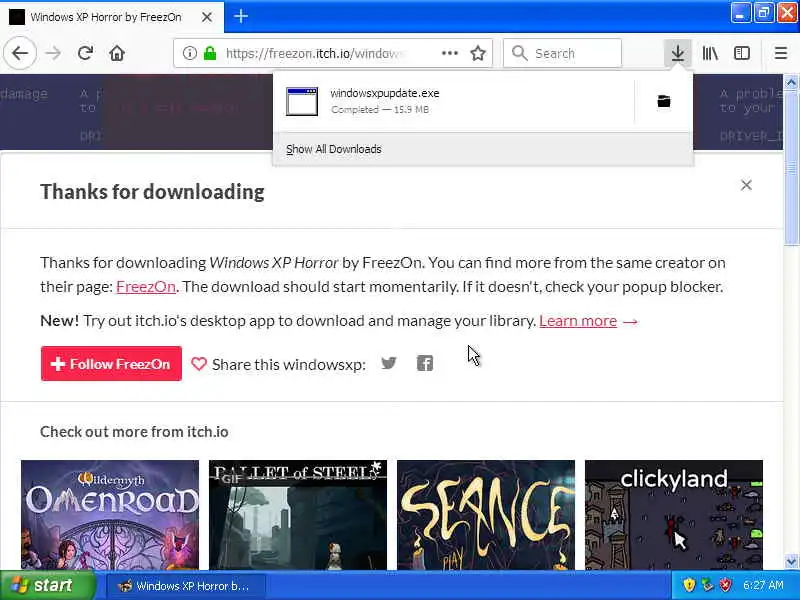Screen dimensions: 800x600
Task: Share windowsxp on Facebook
Action: [x=425, y=363]
